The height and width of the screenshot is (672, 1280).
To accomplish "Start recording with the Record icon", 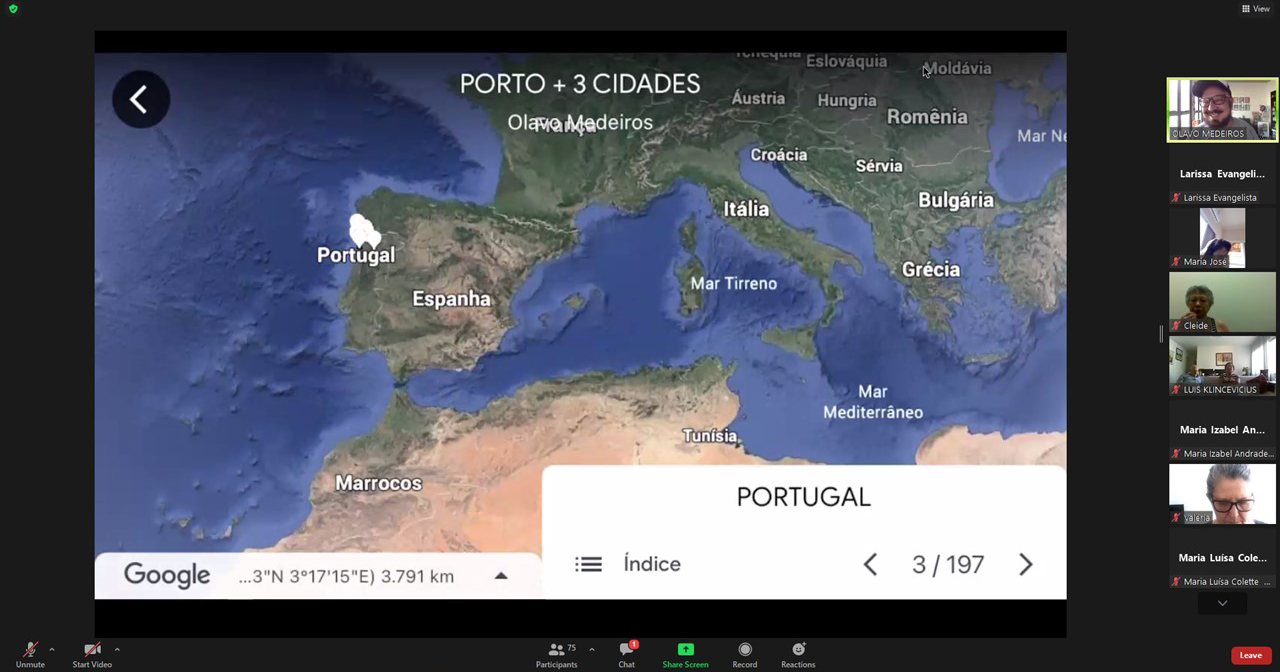I will click(x=744, y=650).
